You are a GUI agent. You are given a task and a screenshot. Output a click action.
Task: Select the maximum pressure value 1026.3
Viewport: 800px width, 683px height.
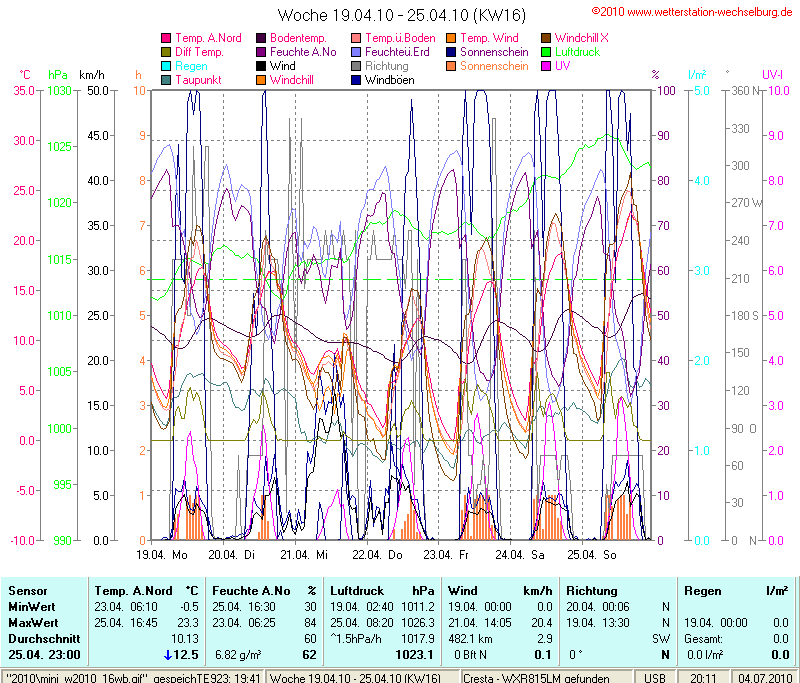coord(418,623)
